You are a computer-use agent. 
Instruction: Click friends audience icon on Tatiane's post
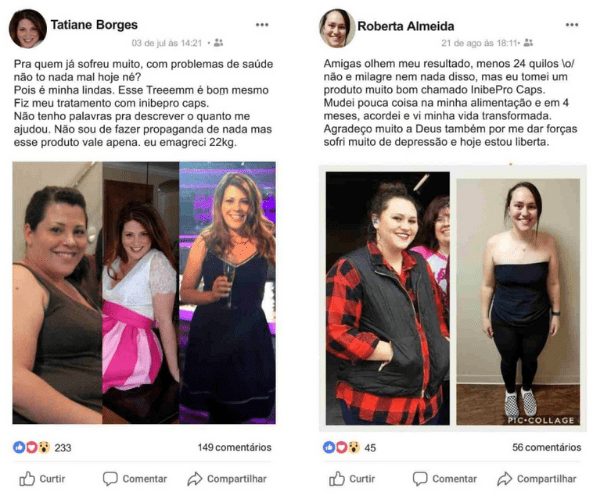click(x=218, y=43)
